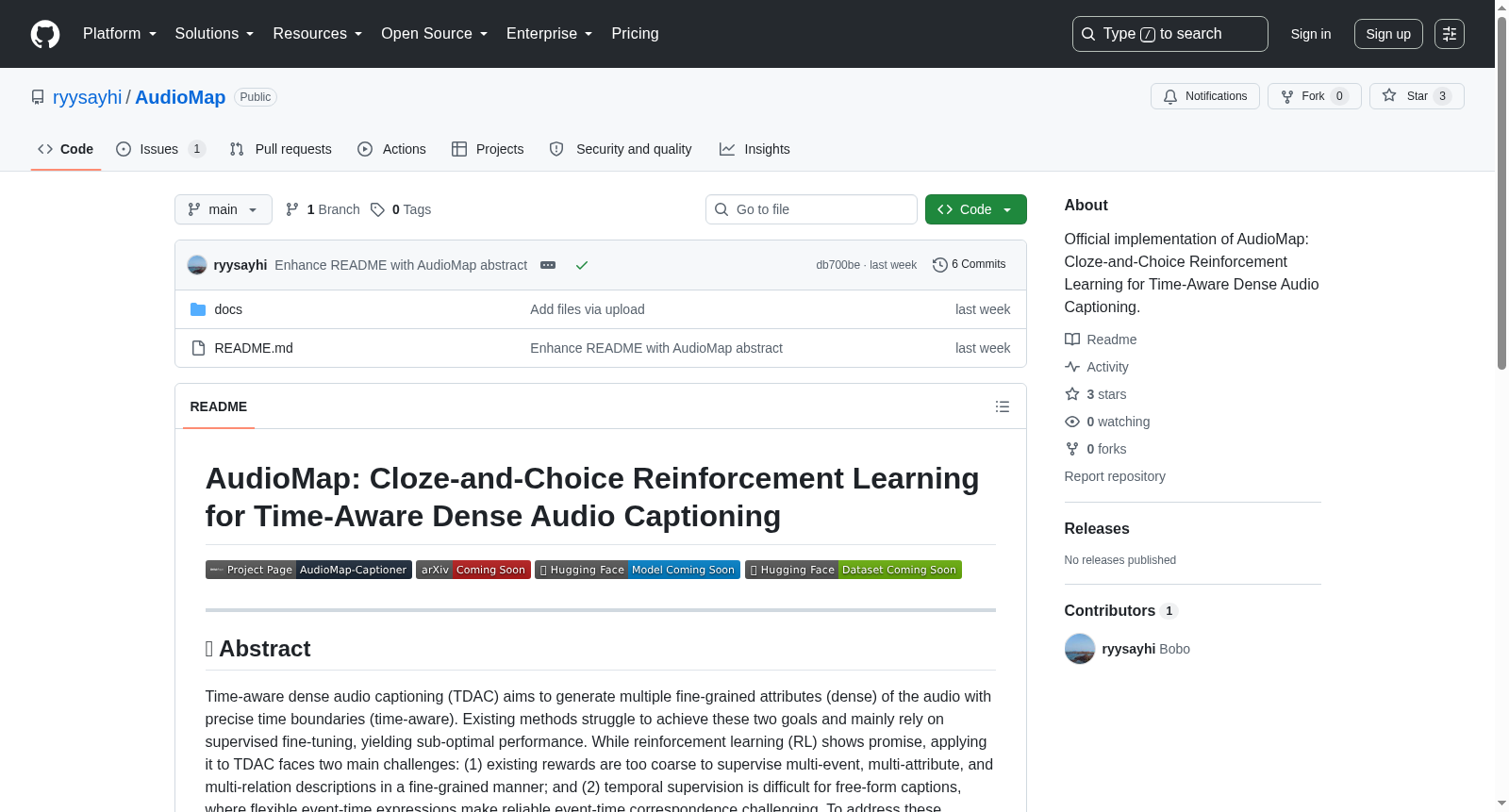Image resolution: width=1509 pixels, height=812 pixels.
Task: Expand the Solutions menu
Action: click(x=214, y=34)
